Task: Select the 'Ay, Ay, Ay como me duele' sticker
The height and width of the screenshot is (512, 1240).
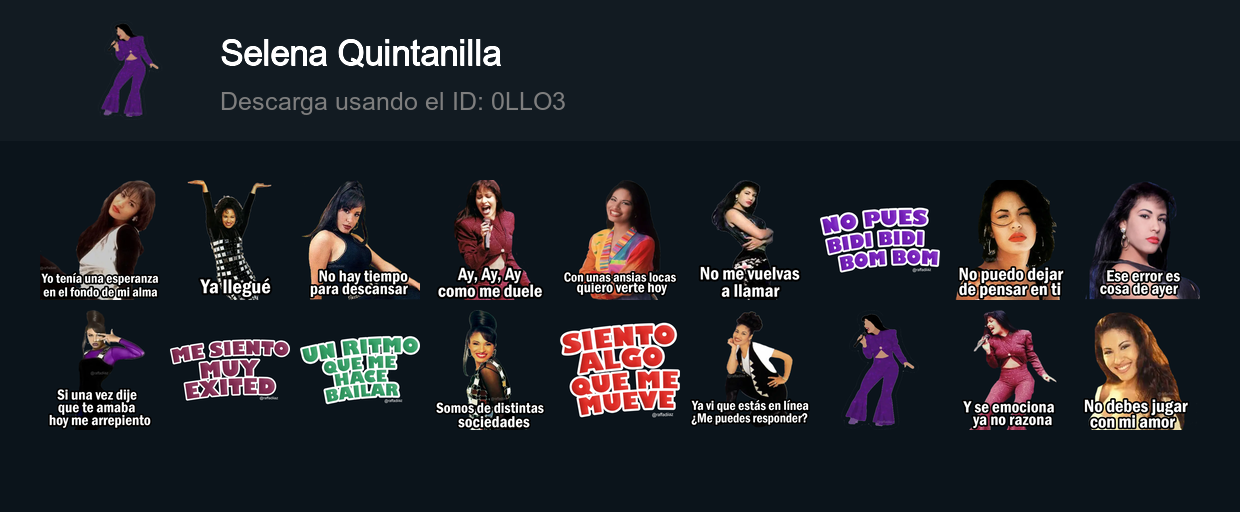Action: pyautogui.click(x=490, y=240)
